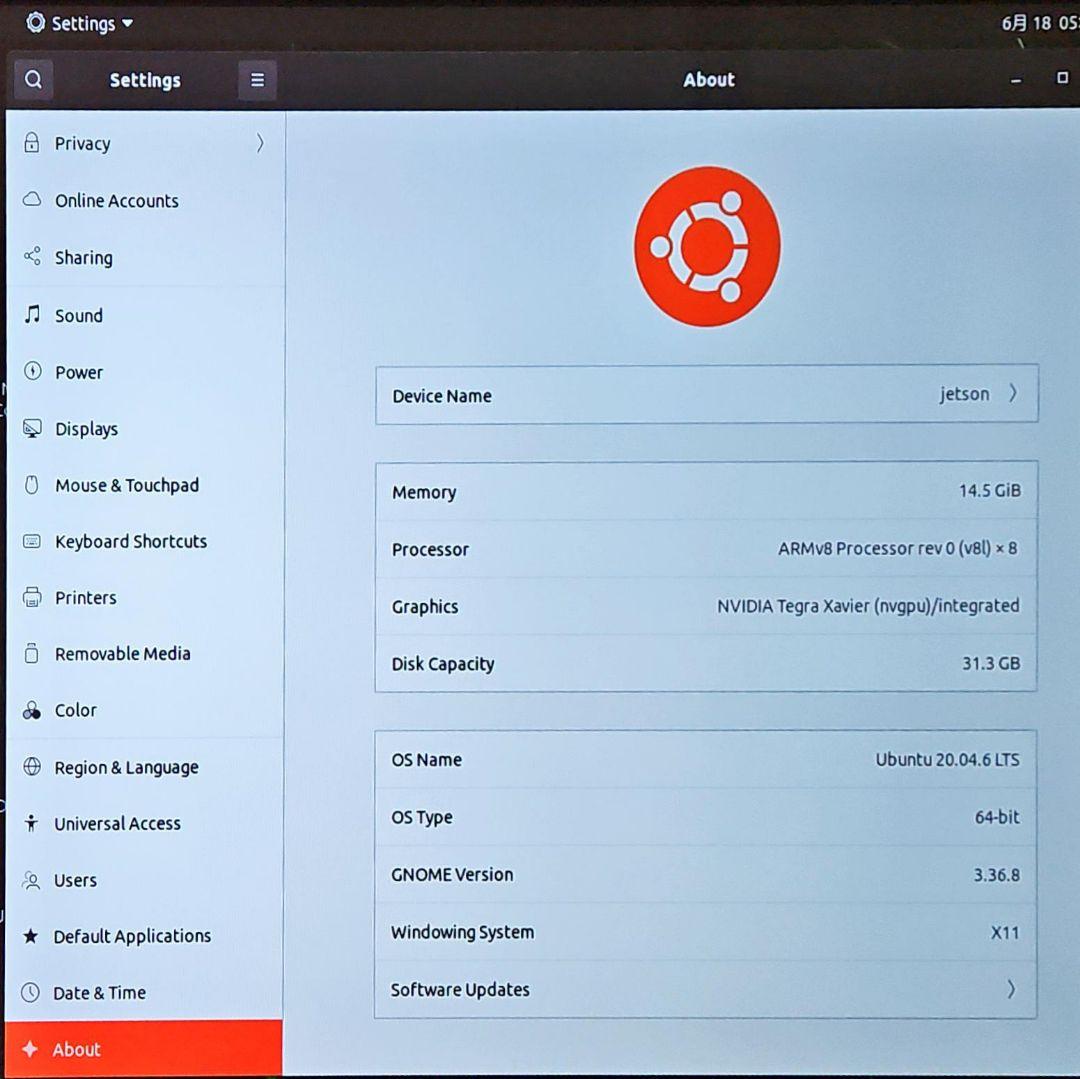The image size is (1080, 1079).
Task: Expand the Privacy submenu chevron
Action: [260, 143]
